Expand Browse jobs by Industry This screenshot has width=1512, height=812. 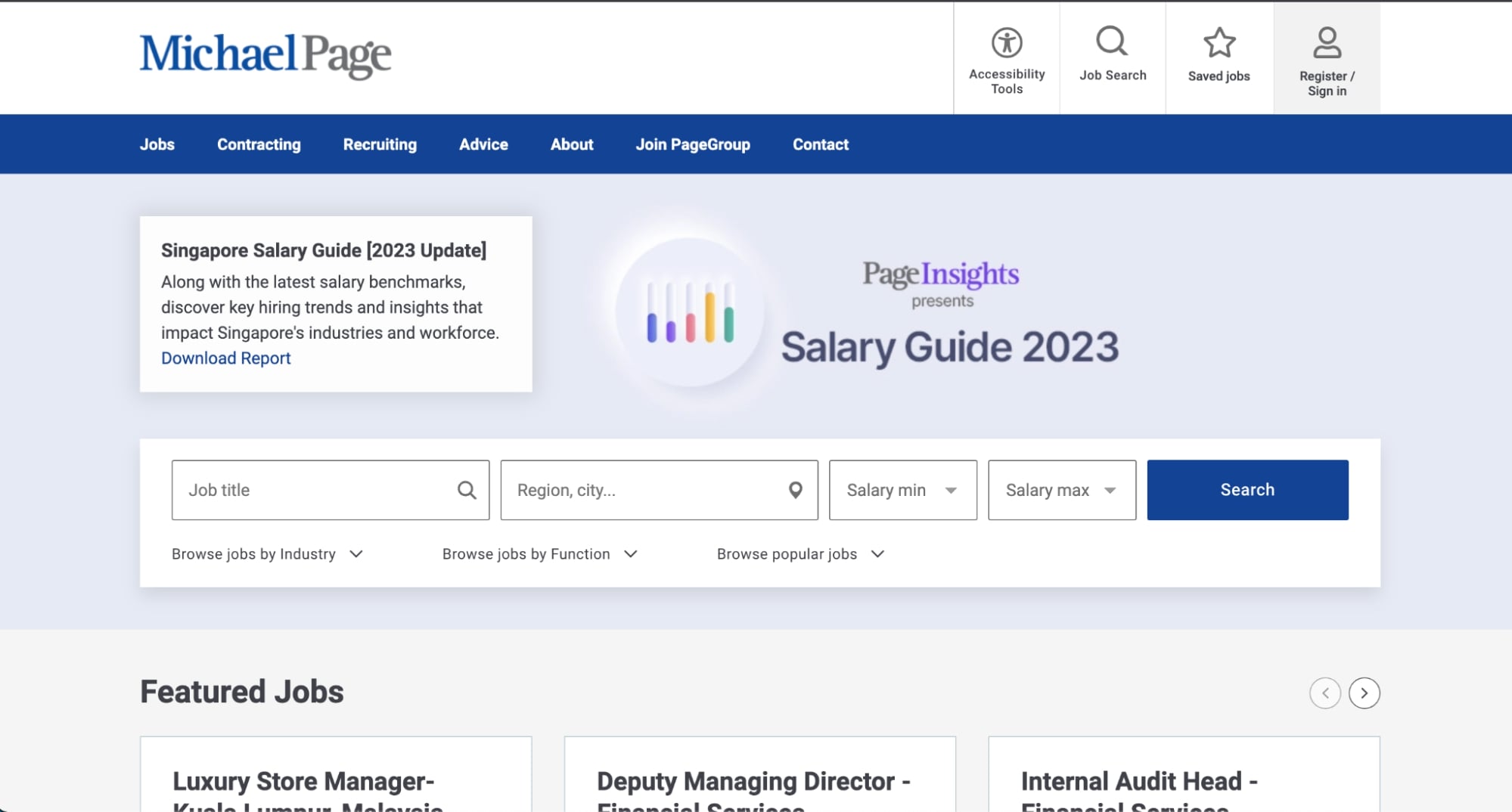click(x=268, y=554)
